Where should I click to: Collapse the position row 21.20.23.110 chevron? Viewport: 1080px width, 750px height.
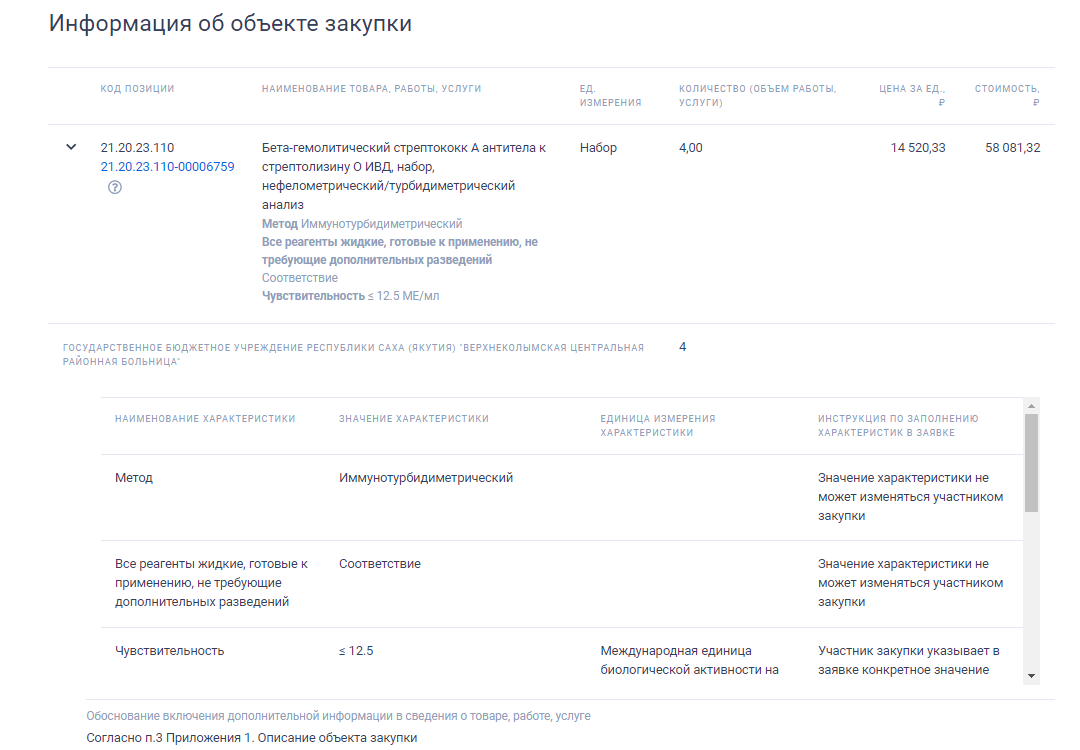tap(71, 147)
